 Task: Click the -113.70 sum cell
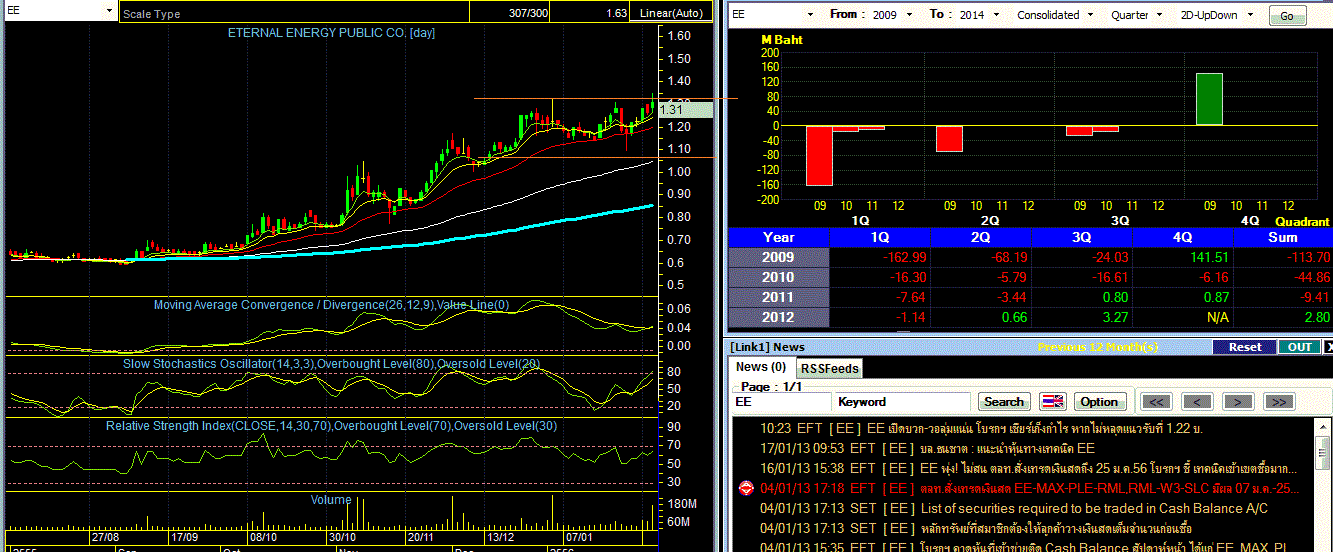point(1283,257)
